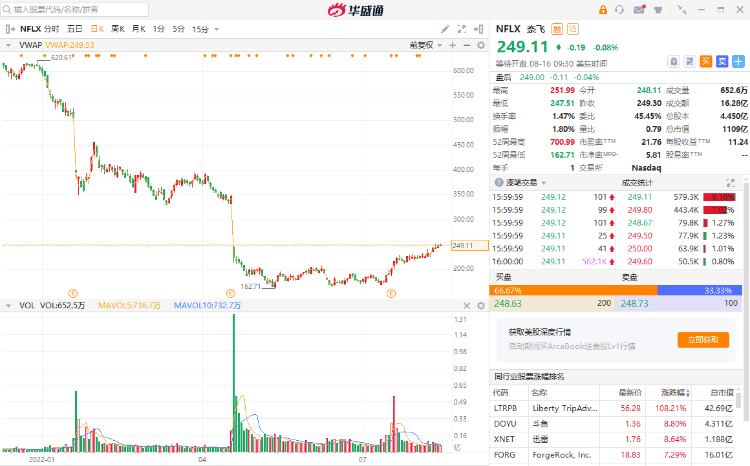This screenshot has height=466, width=750.
Task: Click the 总市值 column header
Action: 722,393
